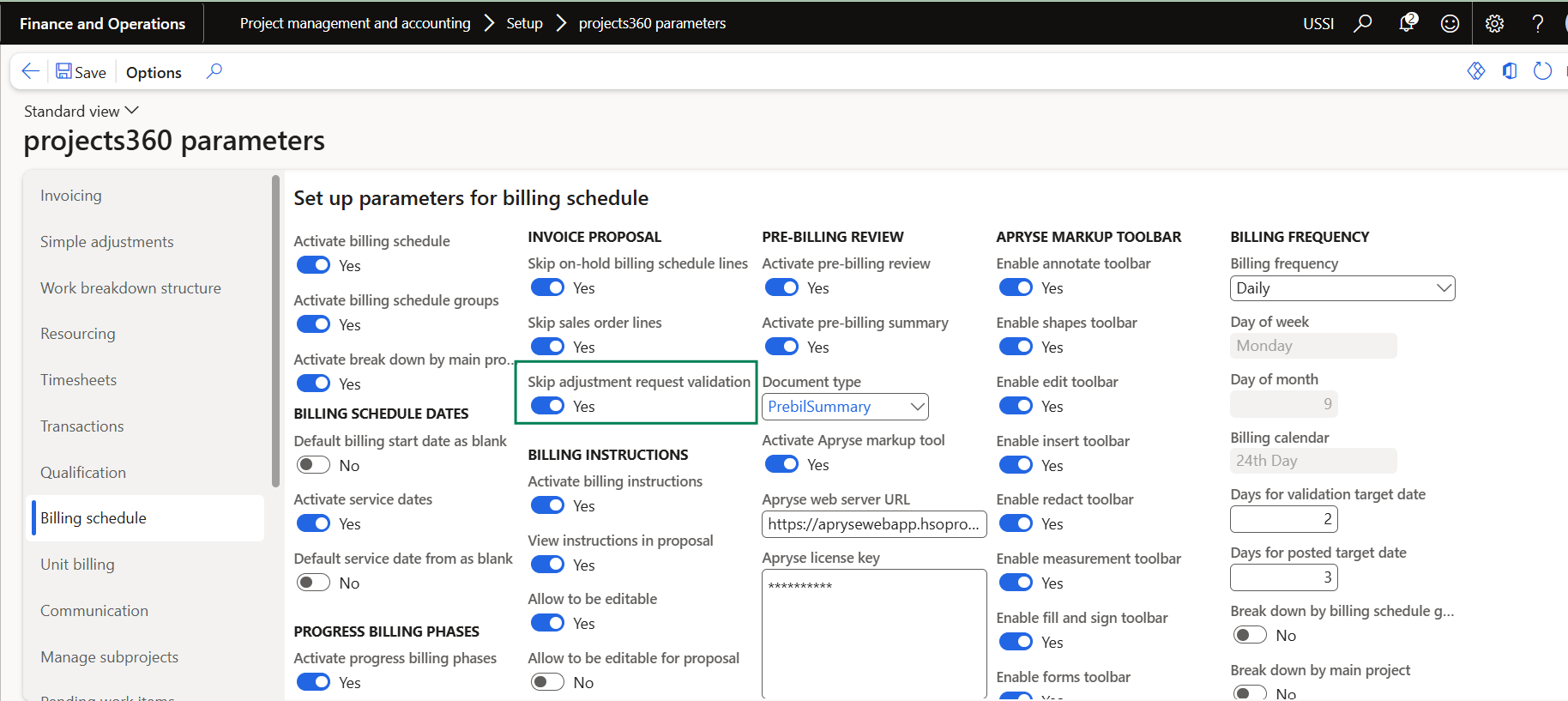The image size is (1568, 701).
Task: Click the feedback smiley face icon
Action: [1450, 23]
